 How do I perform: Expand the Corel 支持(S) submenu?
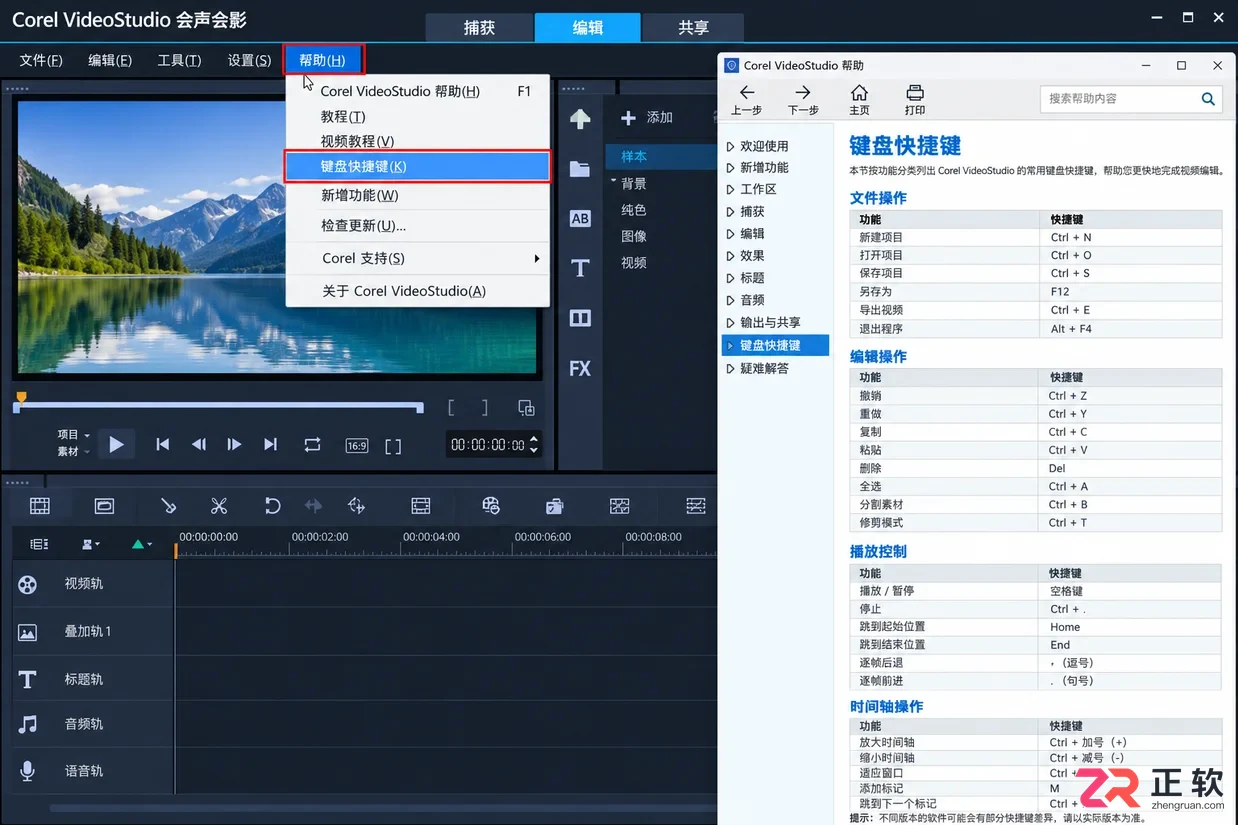click(418, 258)
